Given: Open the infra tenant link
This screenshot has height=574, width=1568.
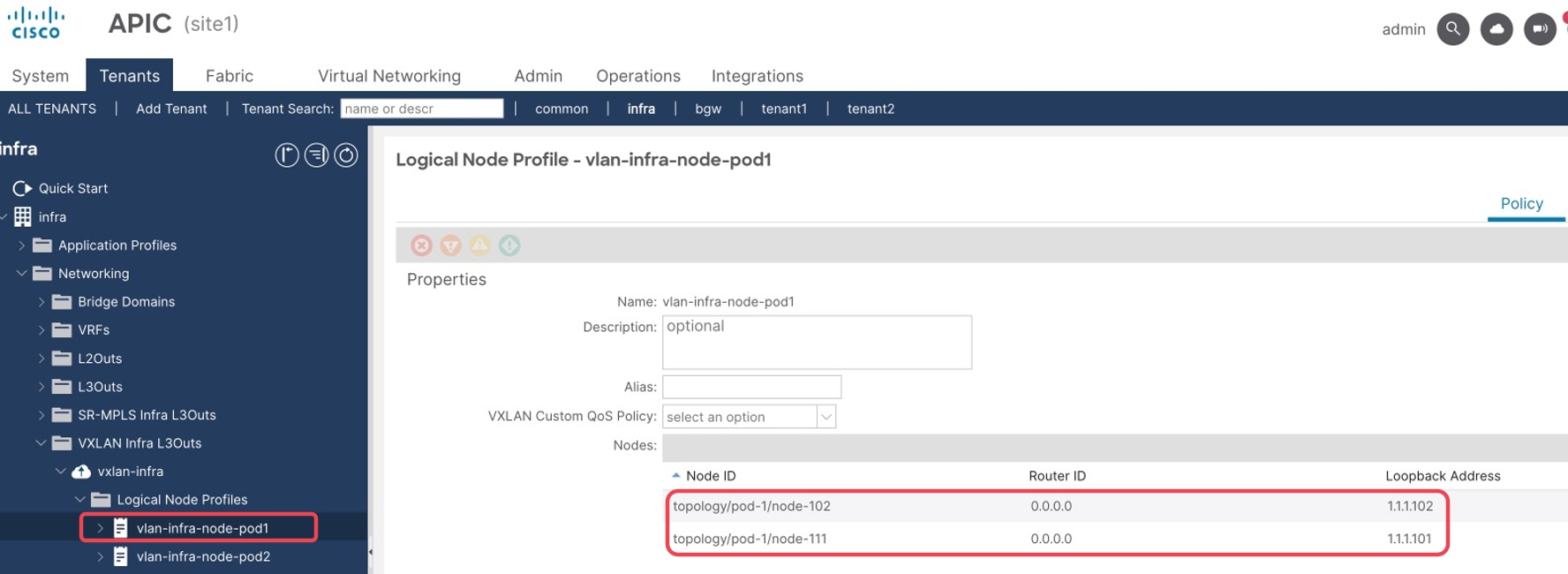Looking at the screenshot, I should click(x=641, y=109).
